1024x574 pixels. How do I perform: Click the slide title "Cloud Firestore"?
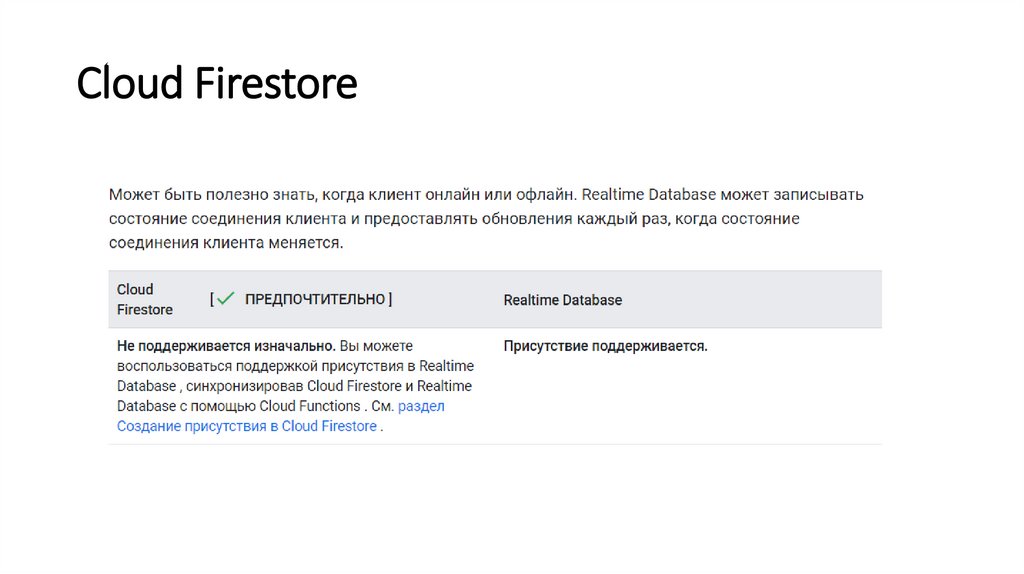click(217, 83)
